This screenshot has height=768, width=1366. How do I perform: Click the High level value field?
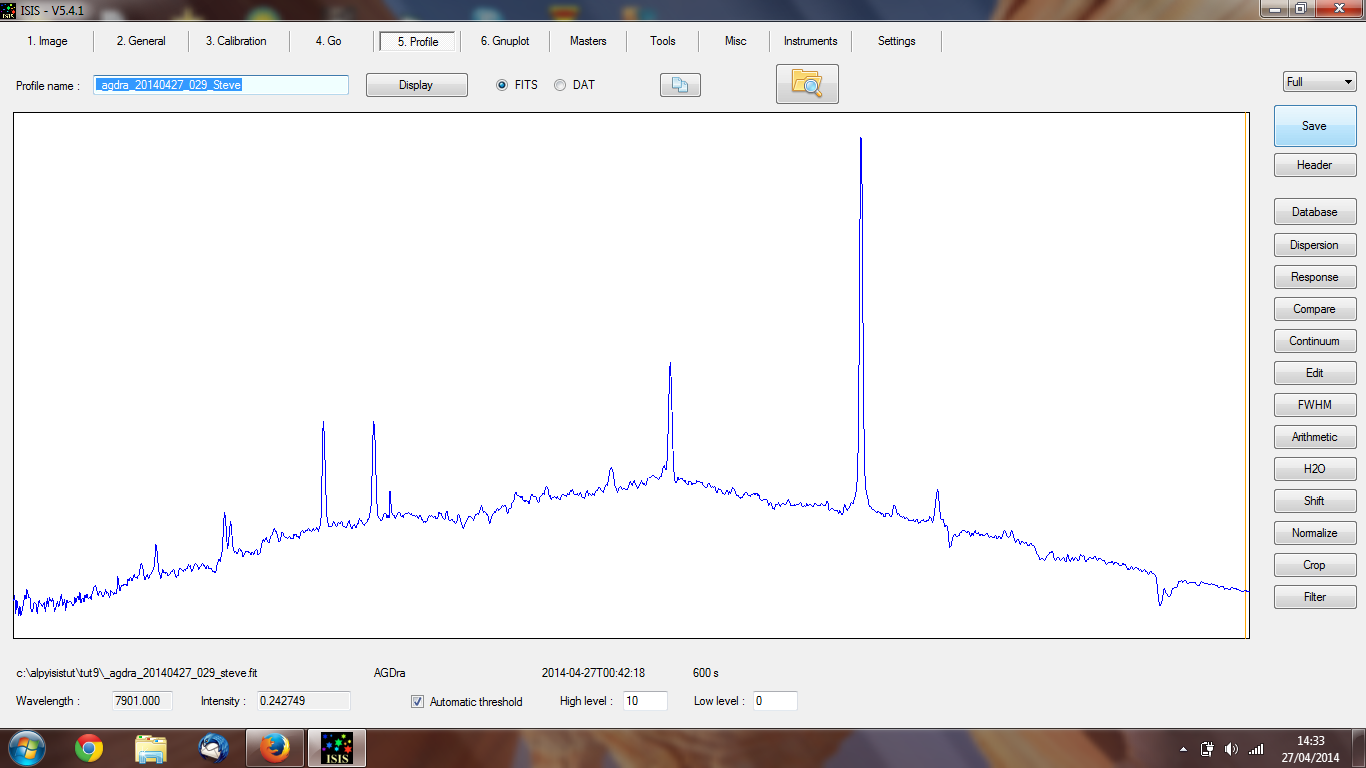(x=645, y=701)
